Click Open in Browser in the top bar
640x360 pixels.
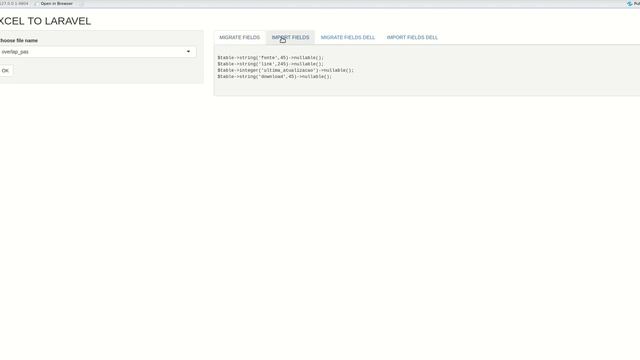pos(56,4)
